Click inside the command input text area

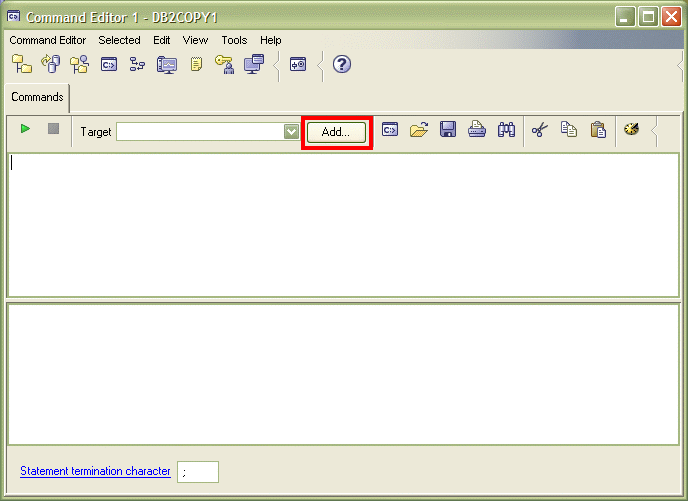click(x=344, y=225)
